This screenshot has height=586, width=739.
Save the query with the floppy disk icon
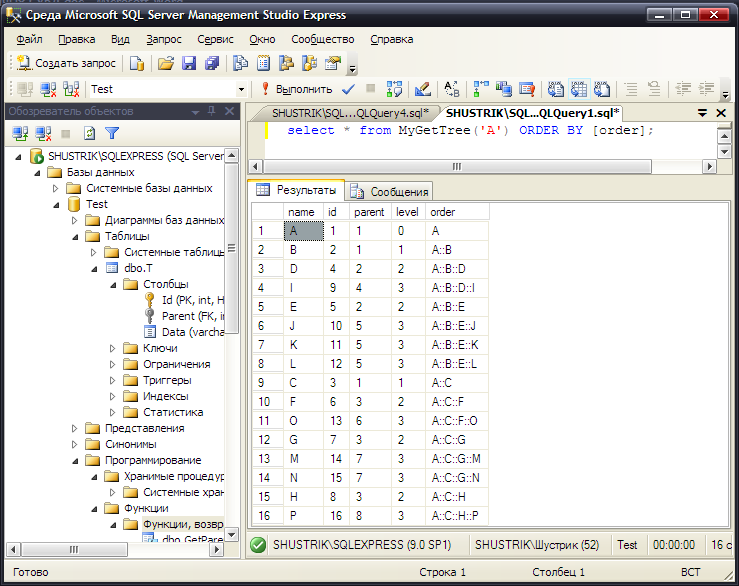tap(189, 63)
